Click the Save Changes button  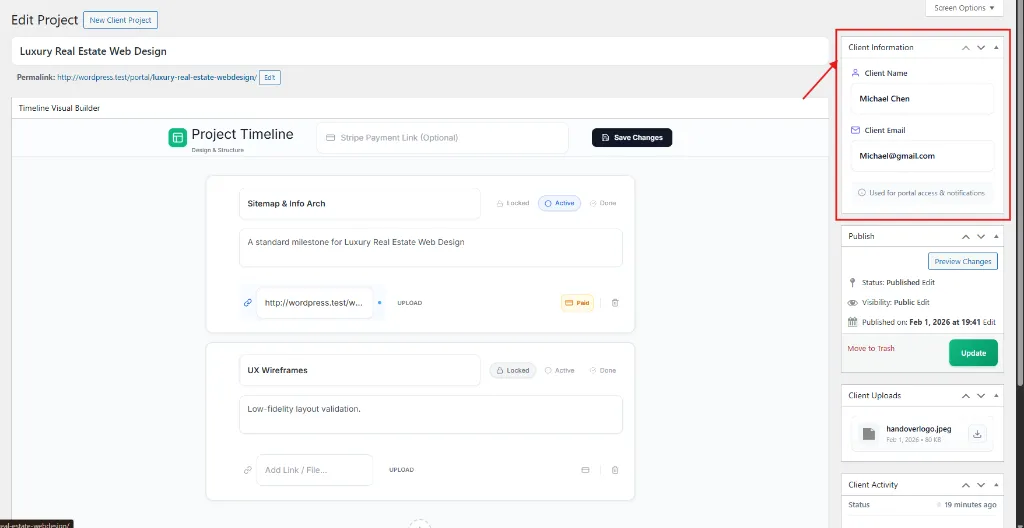click(x=632, y=137)
